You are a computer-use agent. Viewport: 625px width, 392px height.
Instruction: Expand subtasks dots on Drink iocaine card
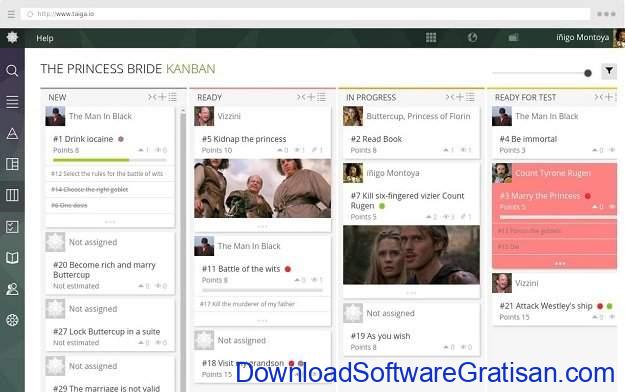click(x=110, y=221)
